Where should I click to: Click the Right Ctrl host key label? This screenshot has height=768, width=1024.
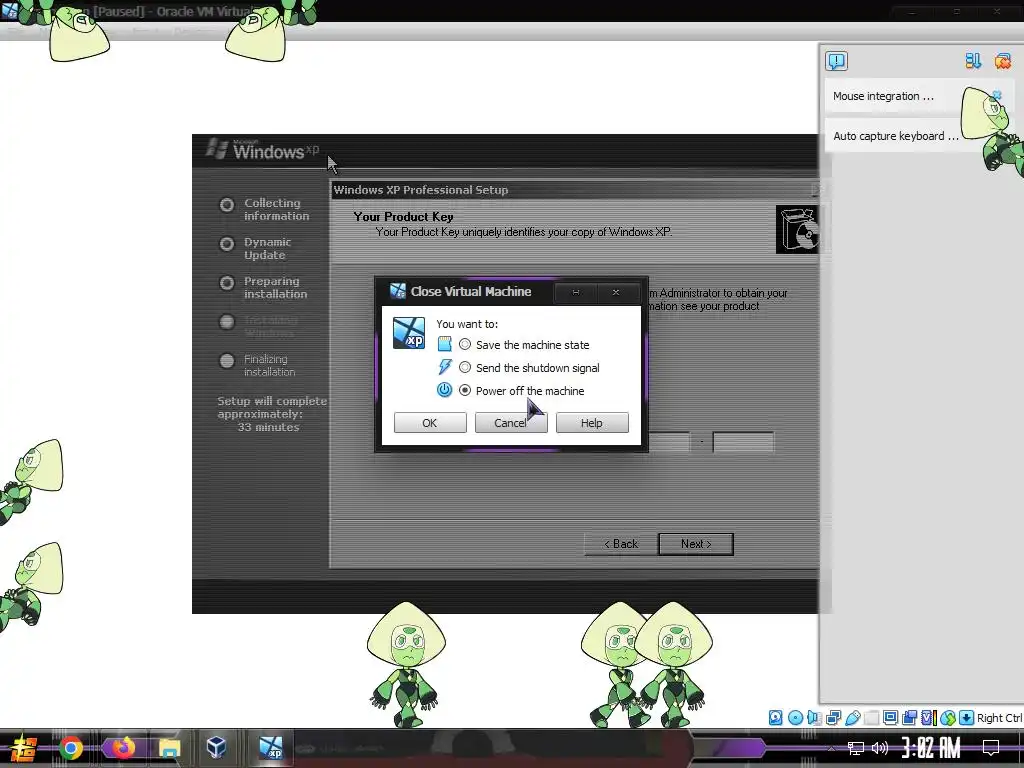[x=999, y=718]
